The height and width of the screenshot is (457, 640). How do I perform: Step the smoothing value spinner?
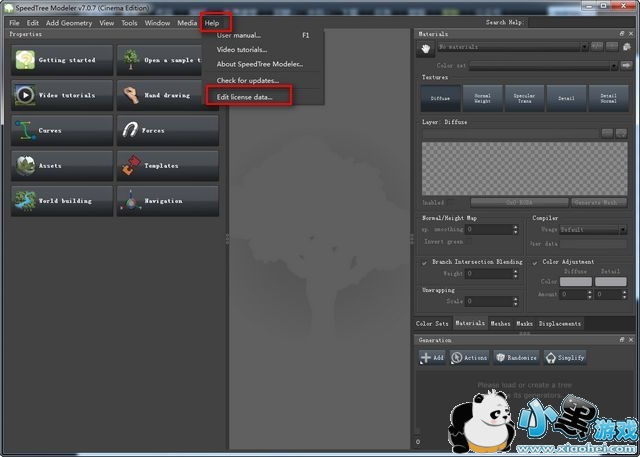tap(516, 230)
